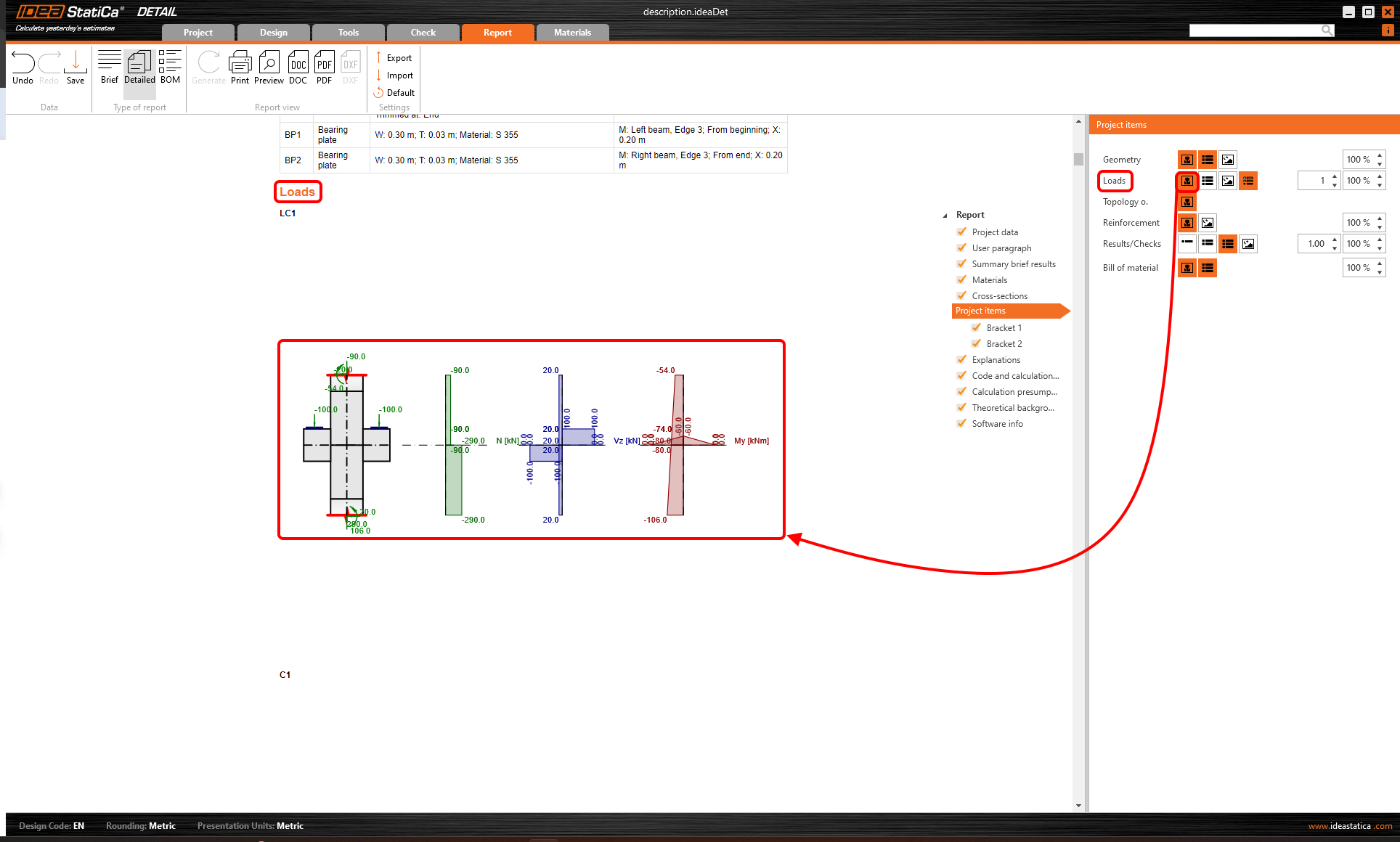Collapse the Report tree node
The image size is (1400, 842).
pos(945,216)
